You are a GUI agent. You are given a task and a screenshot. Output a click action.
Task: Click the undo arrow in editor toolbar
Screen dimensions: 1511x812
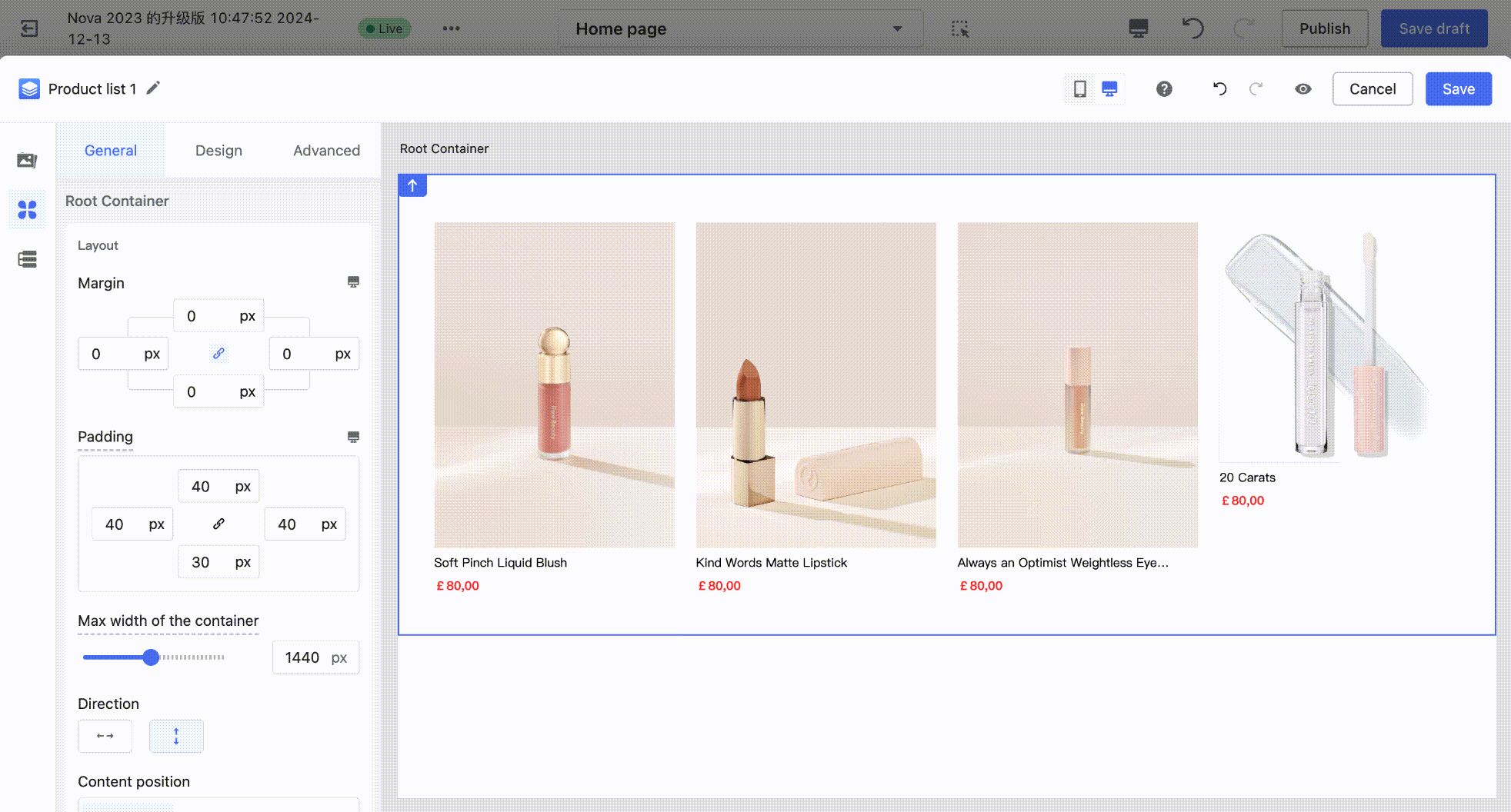(x=1219, y=89)
